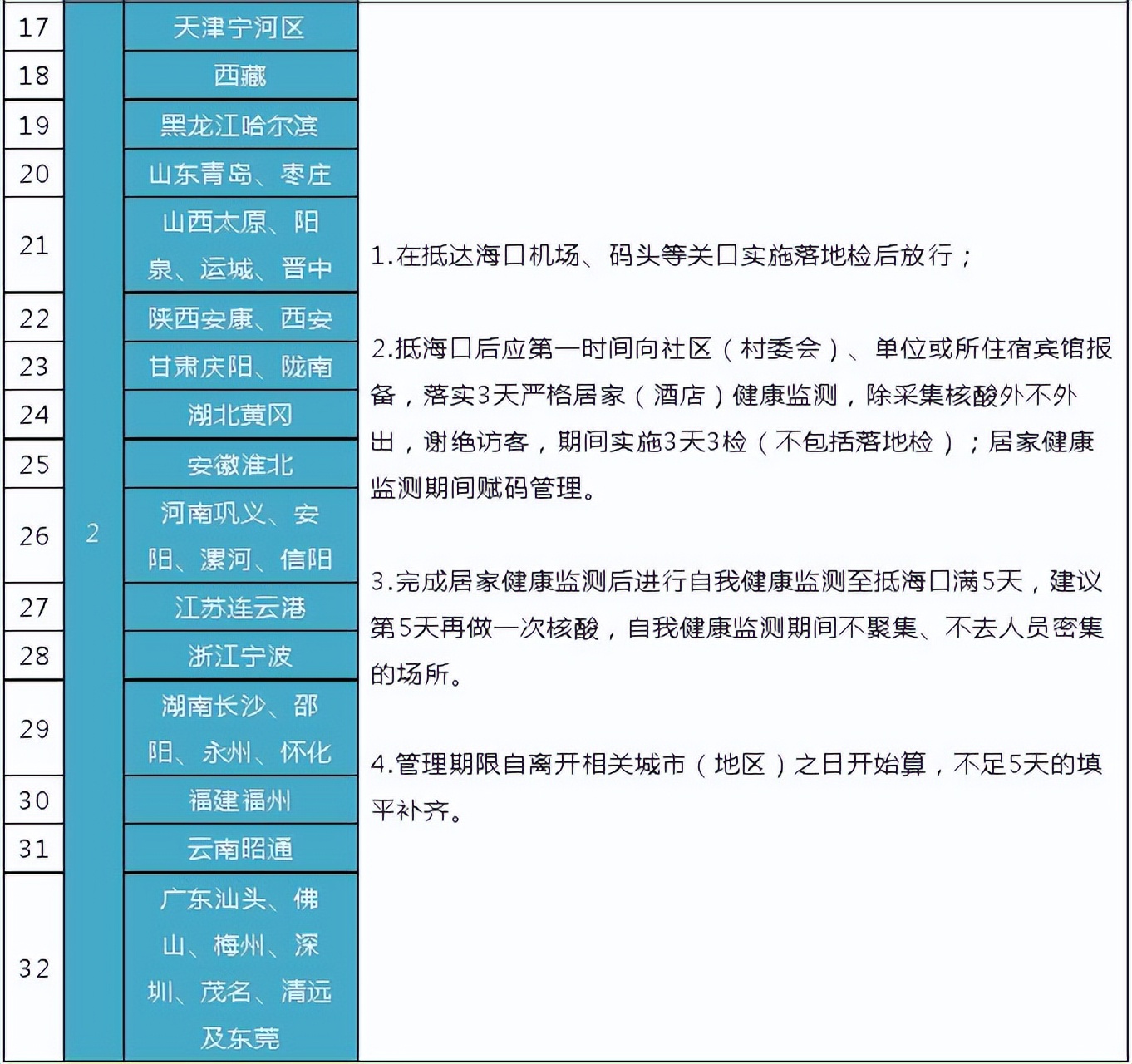Select the 广东汕头、佛山、梅州、深圳 cell
1132x1064 pixels.
pos(240,968)
